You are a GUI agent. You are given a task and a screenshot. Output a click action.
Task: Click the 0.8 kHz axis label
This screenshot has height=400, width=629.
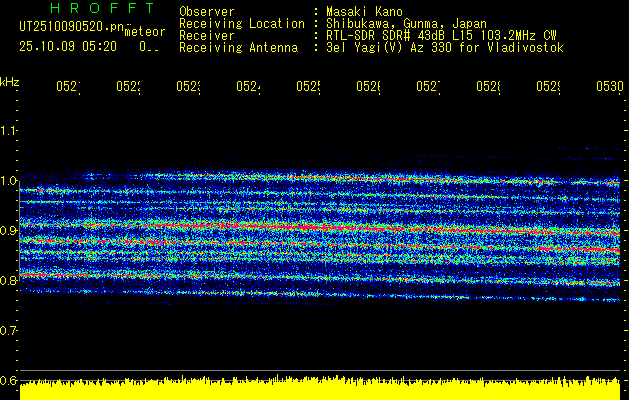click(8, 280)
